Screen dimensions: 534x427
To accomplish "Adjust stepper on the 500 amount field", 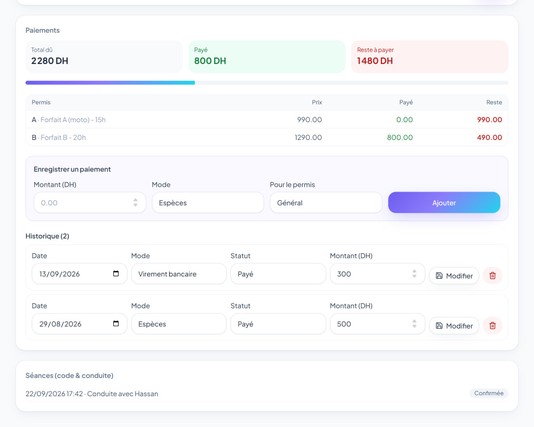I will pos(414,323).
